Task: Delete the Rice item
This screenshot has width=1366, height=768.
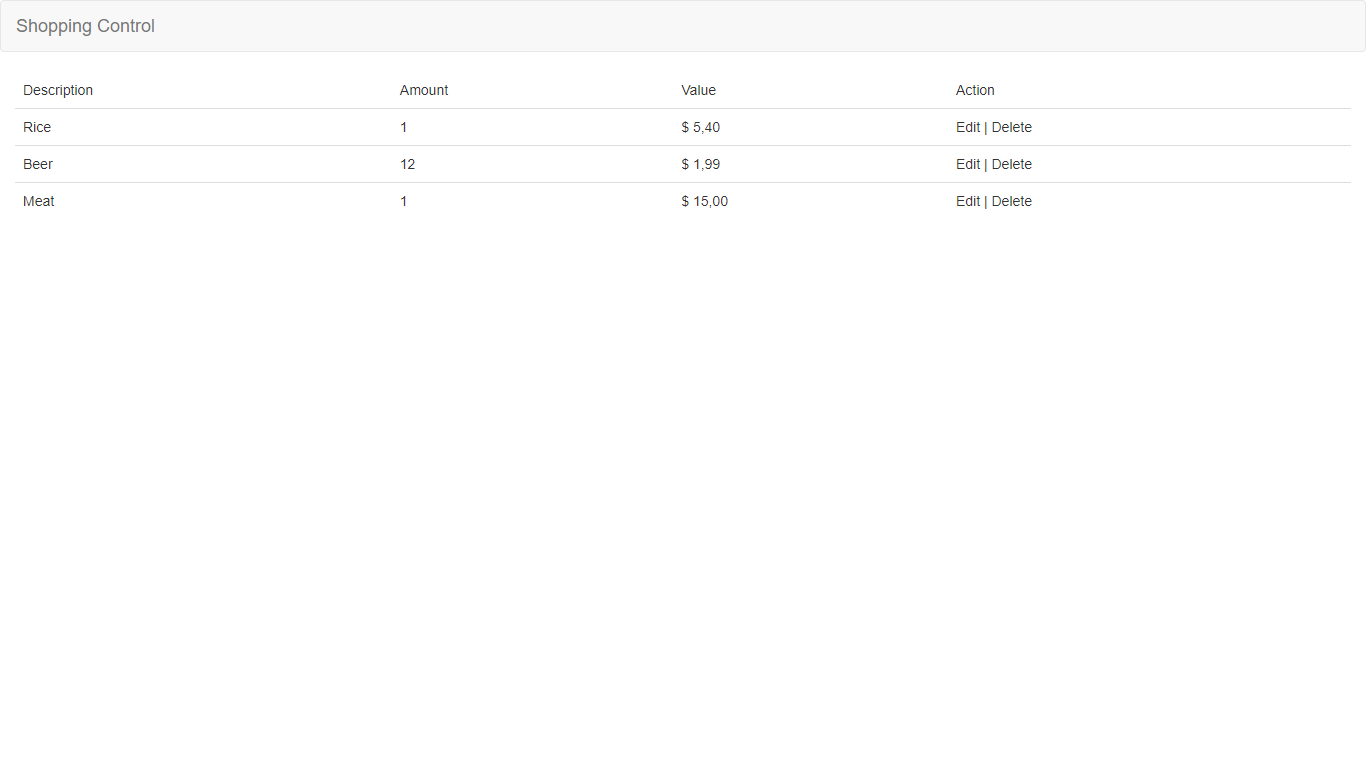Action: (1012, 127)
